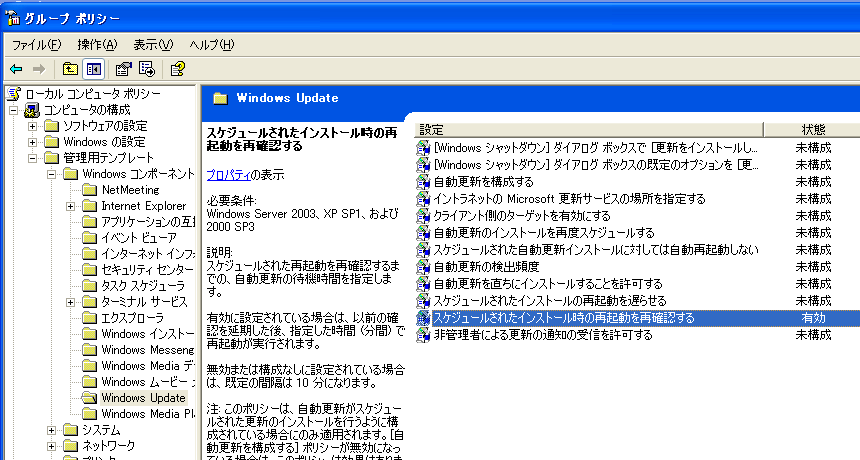Select スケジュールされた自動更新インストールに対しては自動再起動しない row
This screenshot has height=460, width=860.
596,249
